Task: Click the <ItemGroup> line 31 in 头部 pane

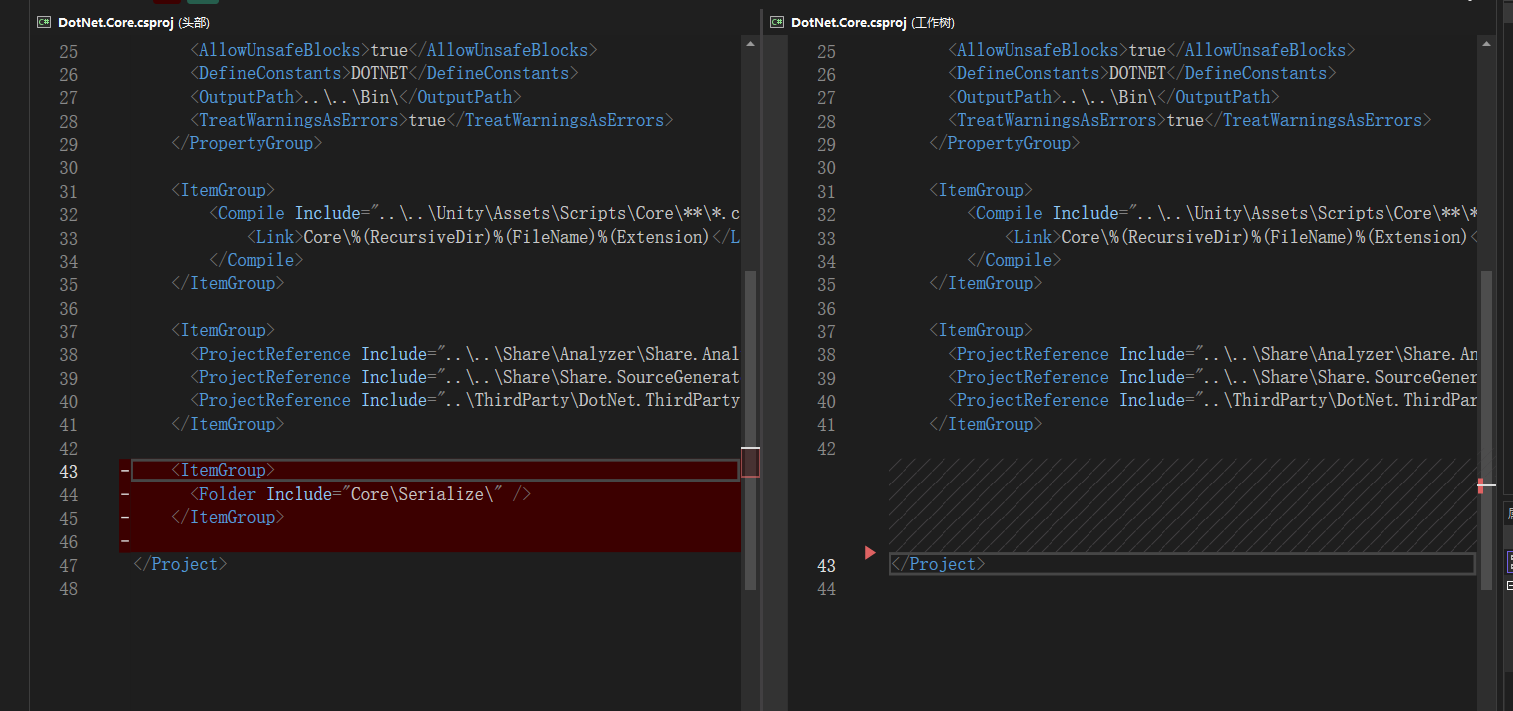Action: 223,190
